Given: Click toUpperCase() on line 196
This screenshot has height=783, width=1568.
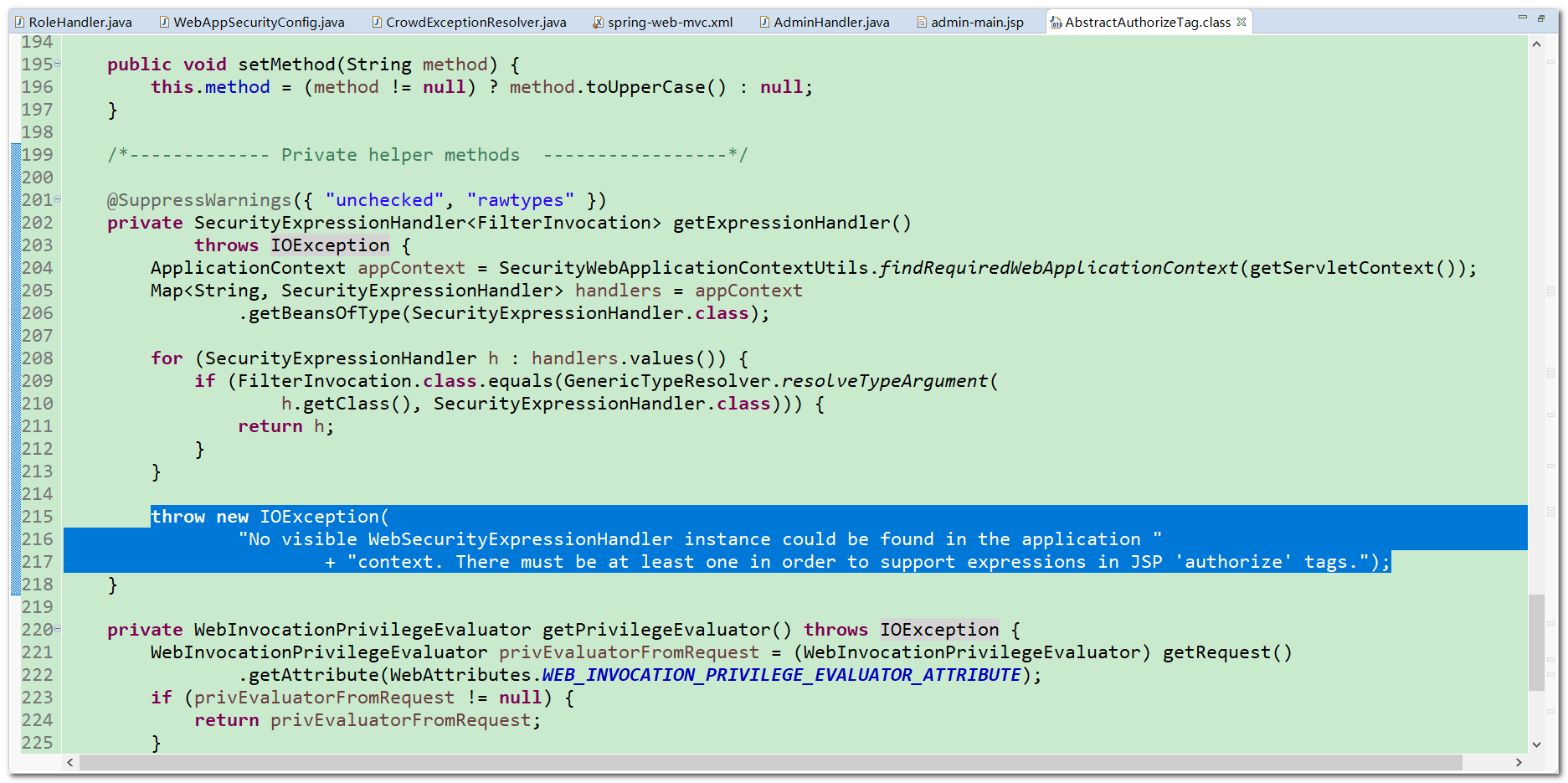Looking at the screenshot, I should (x=655, y=87).
